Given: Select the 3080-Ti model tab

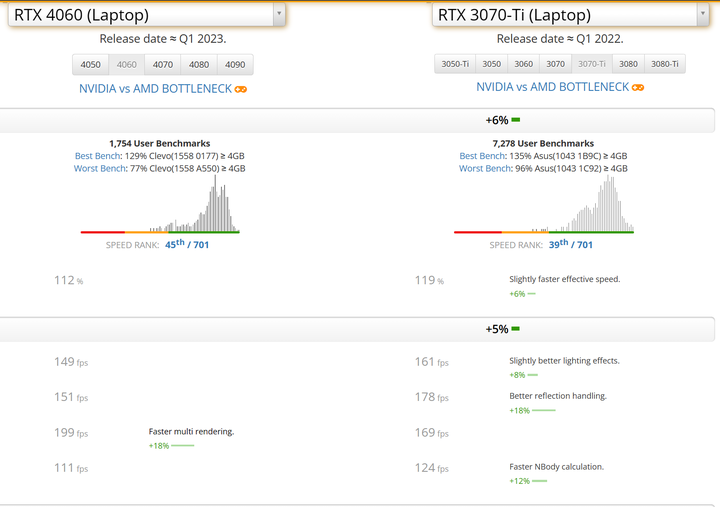Looking at the screenshot, I should pyautogui.click(x=665, y=64).
